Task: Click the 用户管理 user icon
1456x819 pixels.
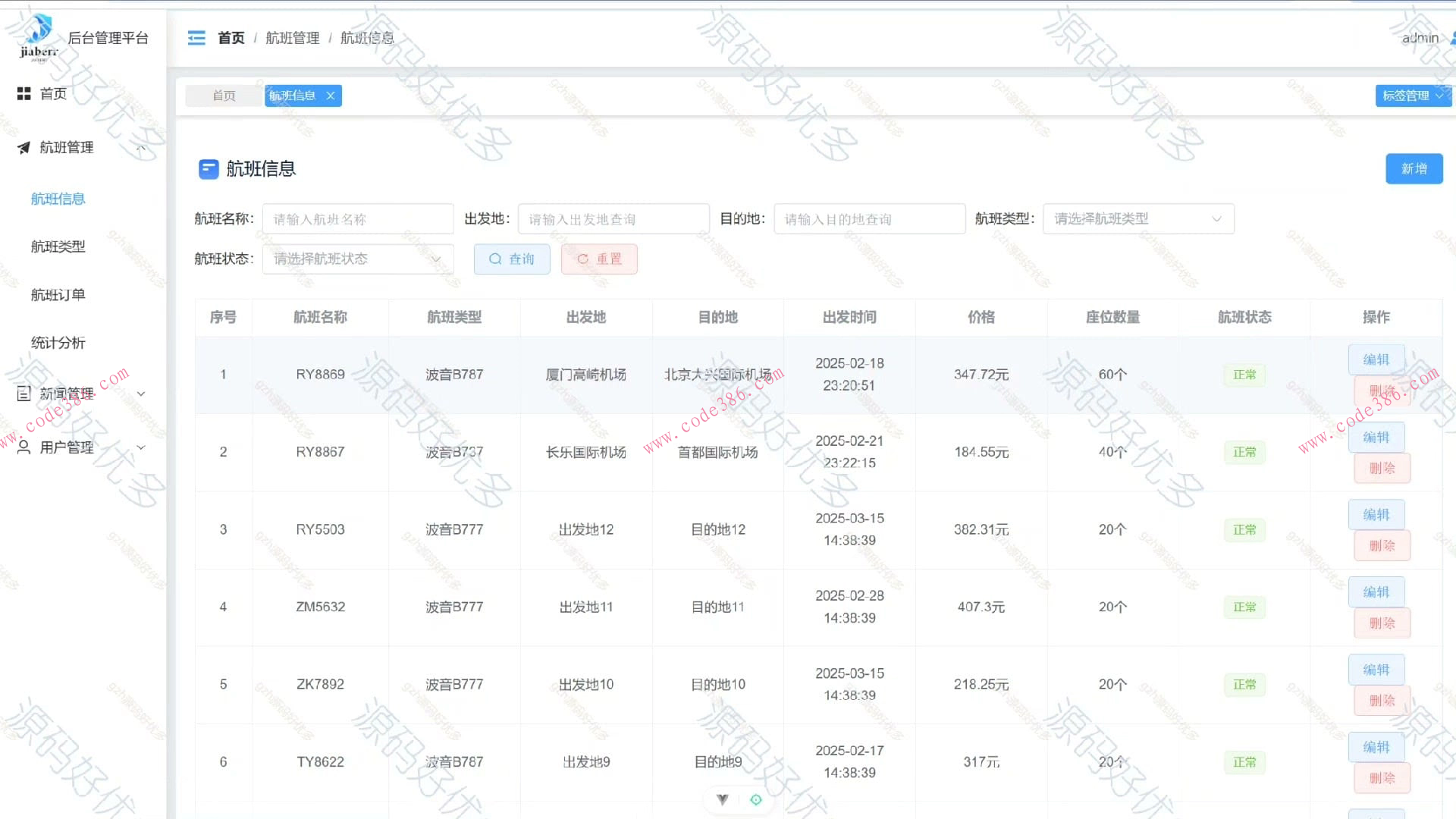Action: click(23, 447)
